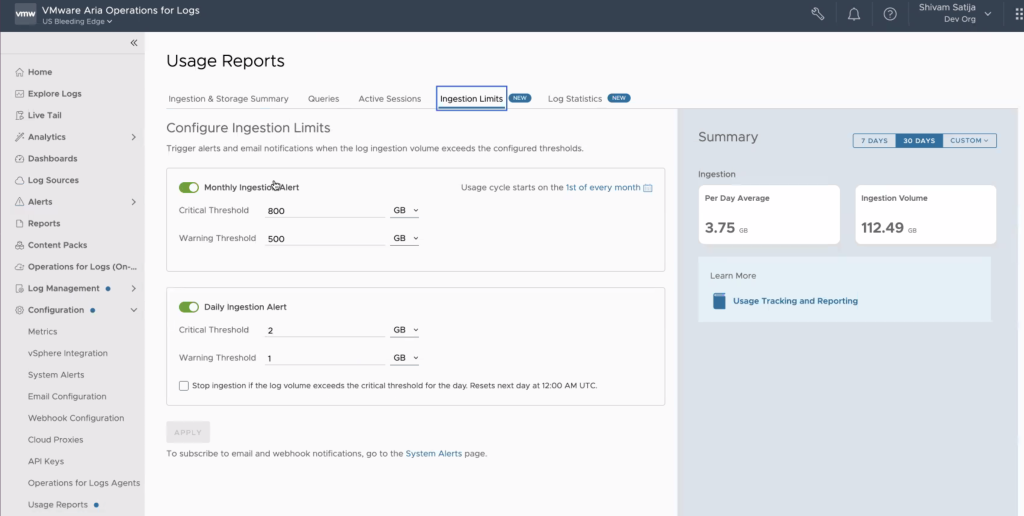Click the help question mark icon
The height and width of the screenshot is (516, 1024).
click(x=890, y=14)
